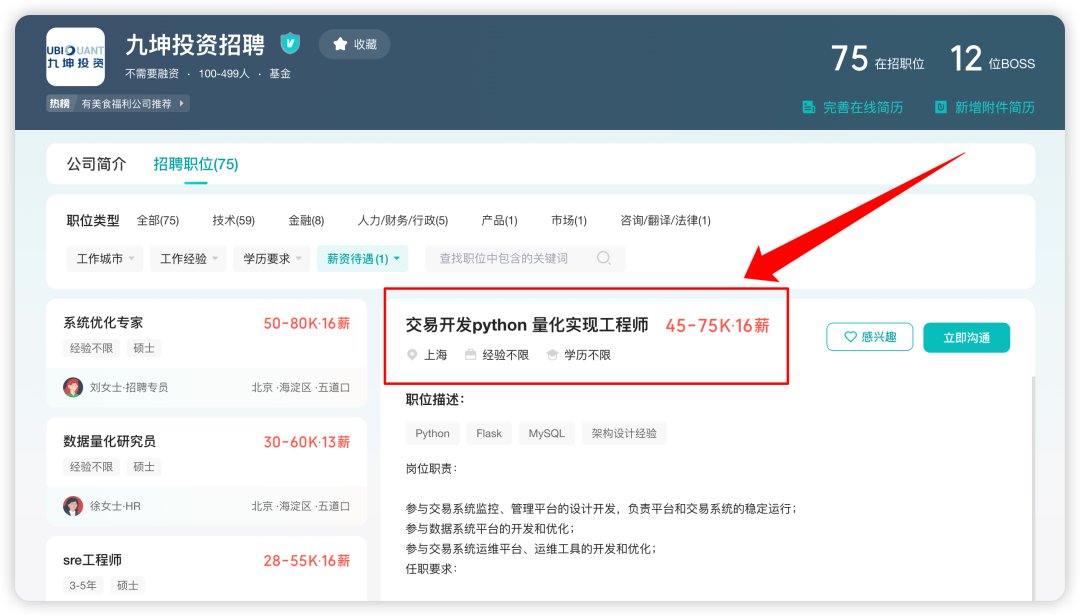Open the 工作城市 dropdown
Image resolution: width=1080 pixels, height=616 pixels.
[x=105, y=258]
